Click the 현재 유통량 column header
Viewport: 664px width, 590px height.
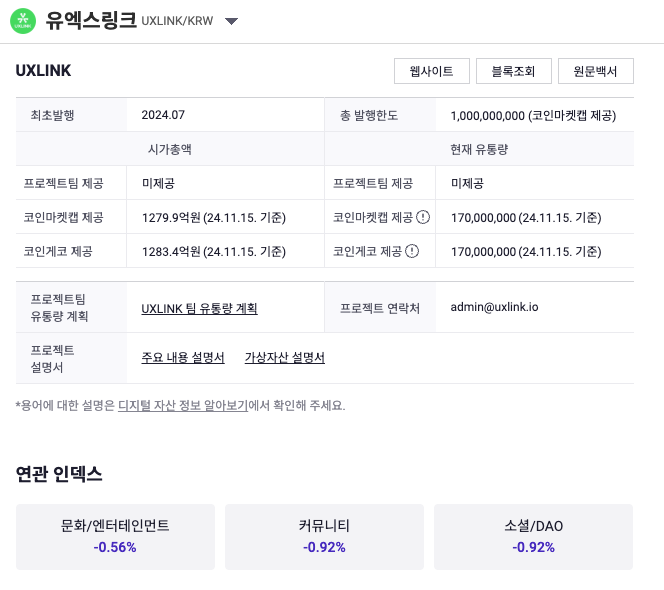(x=479, y=149)
